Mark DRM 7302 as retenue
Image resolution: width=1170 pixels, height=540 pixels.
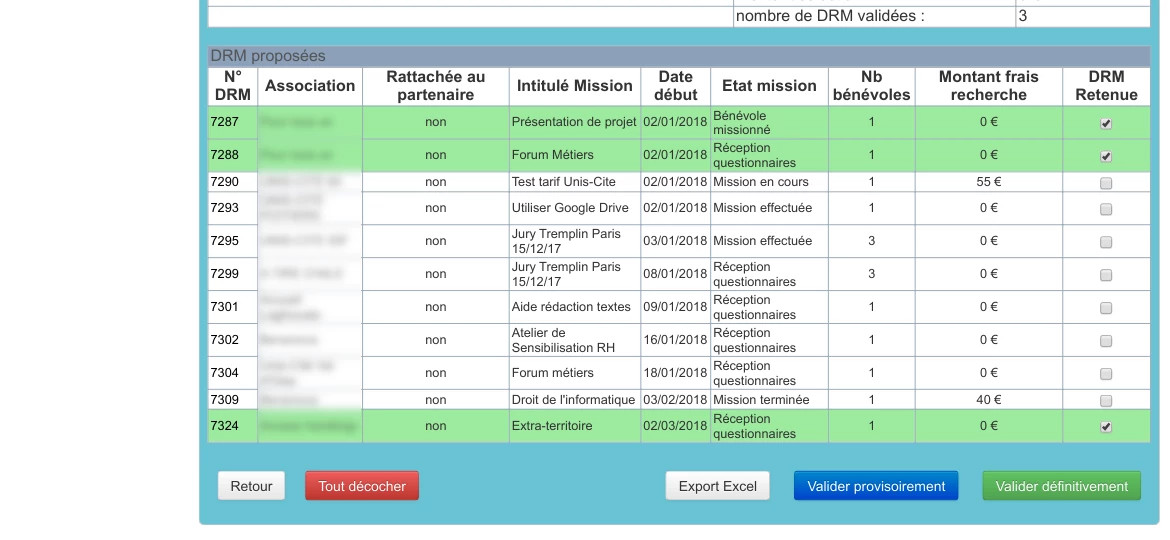point(1106,341)
